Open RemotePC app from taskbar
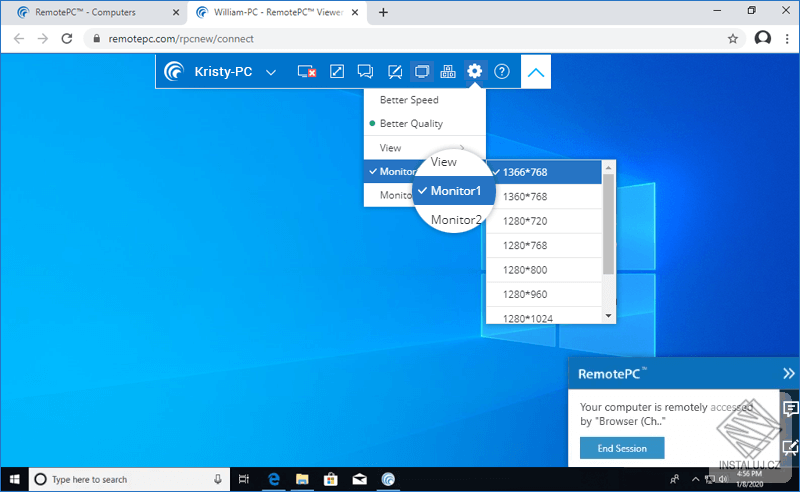 point(388,479)
